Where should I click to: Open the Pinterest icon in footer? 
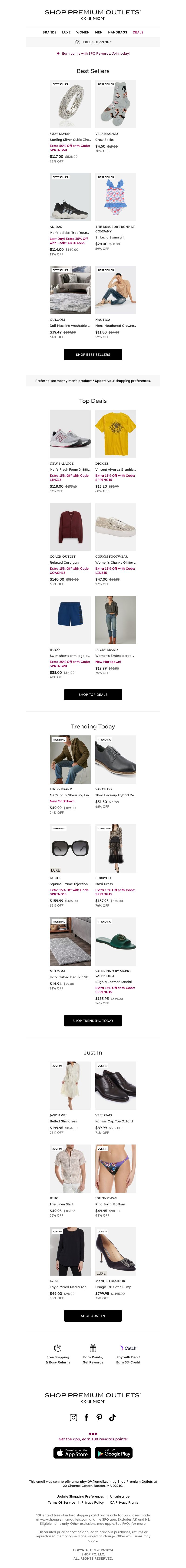100,1417
